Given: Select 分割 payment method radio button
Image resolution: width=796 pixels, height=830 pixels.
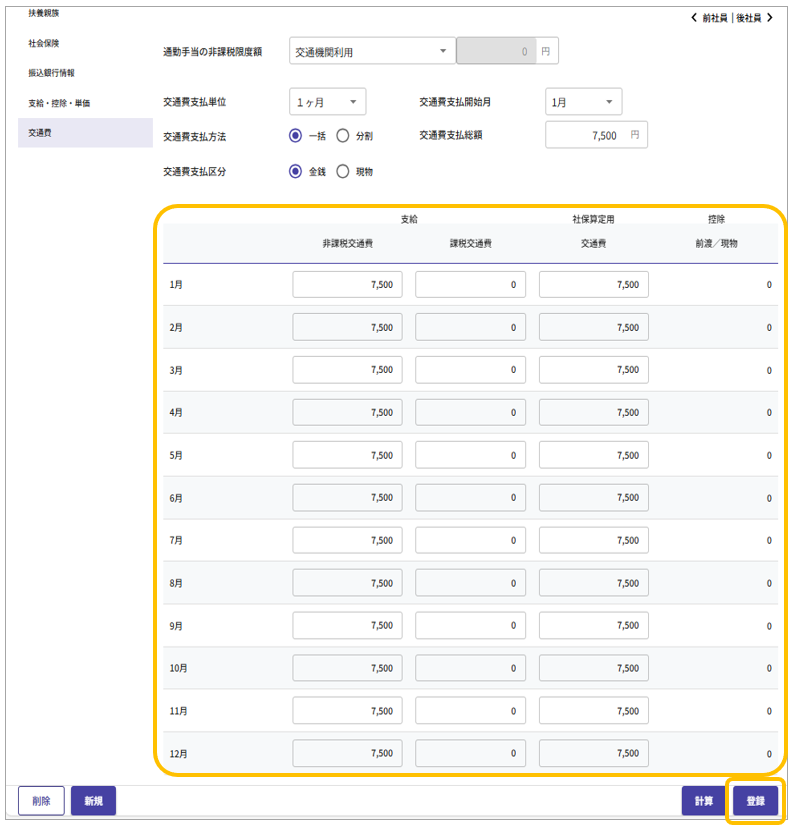Looking at the screenshot, I should pyautogui.click(x=343, y=135).
